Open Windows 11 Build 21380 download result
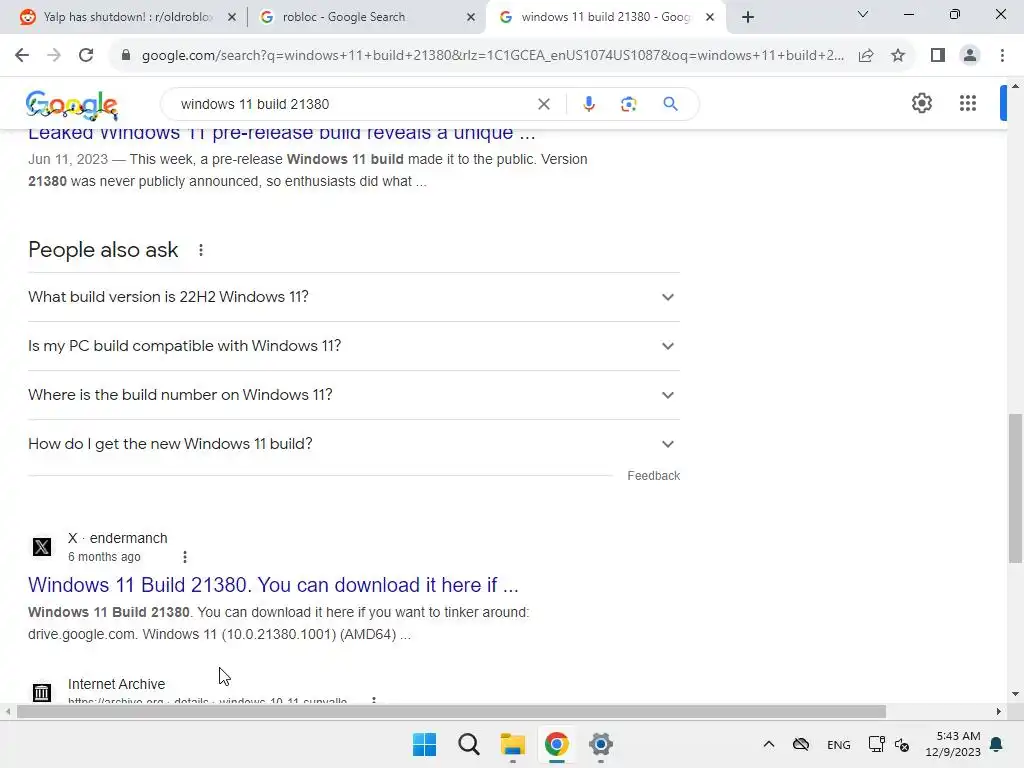Image resolution: width=1024 pixels, height=768 pixels. [273, 585]
